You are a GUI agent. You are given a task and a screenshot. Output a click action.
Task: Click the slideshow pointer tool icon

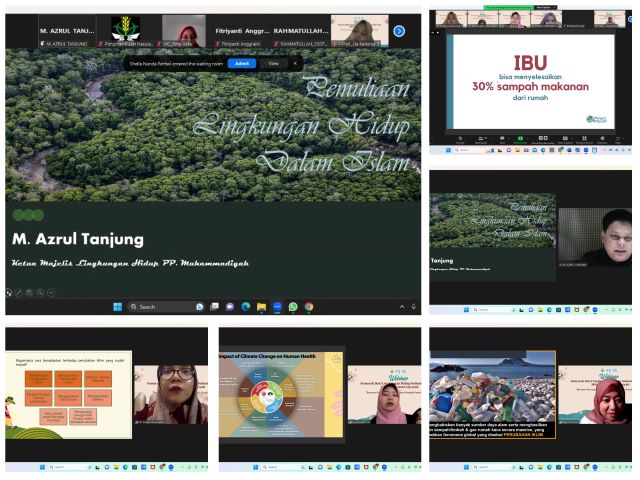click(9, 292)
